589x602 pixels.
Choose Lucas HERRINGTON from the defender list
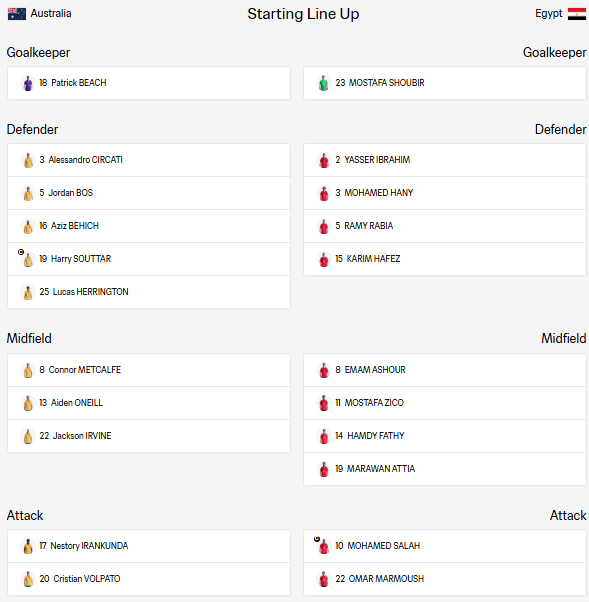[x=149, y=292]
